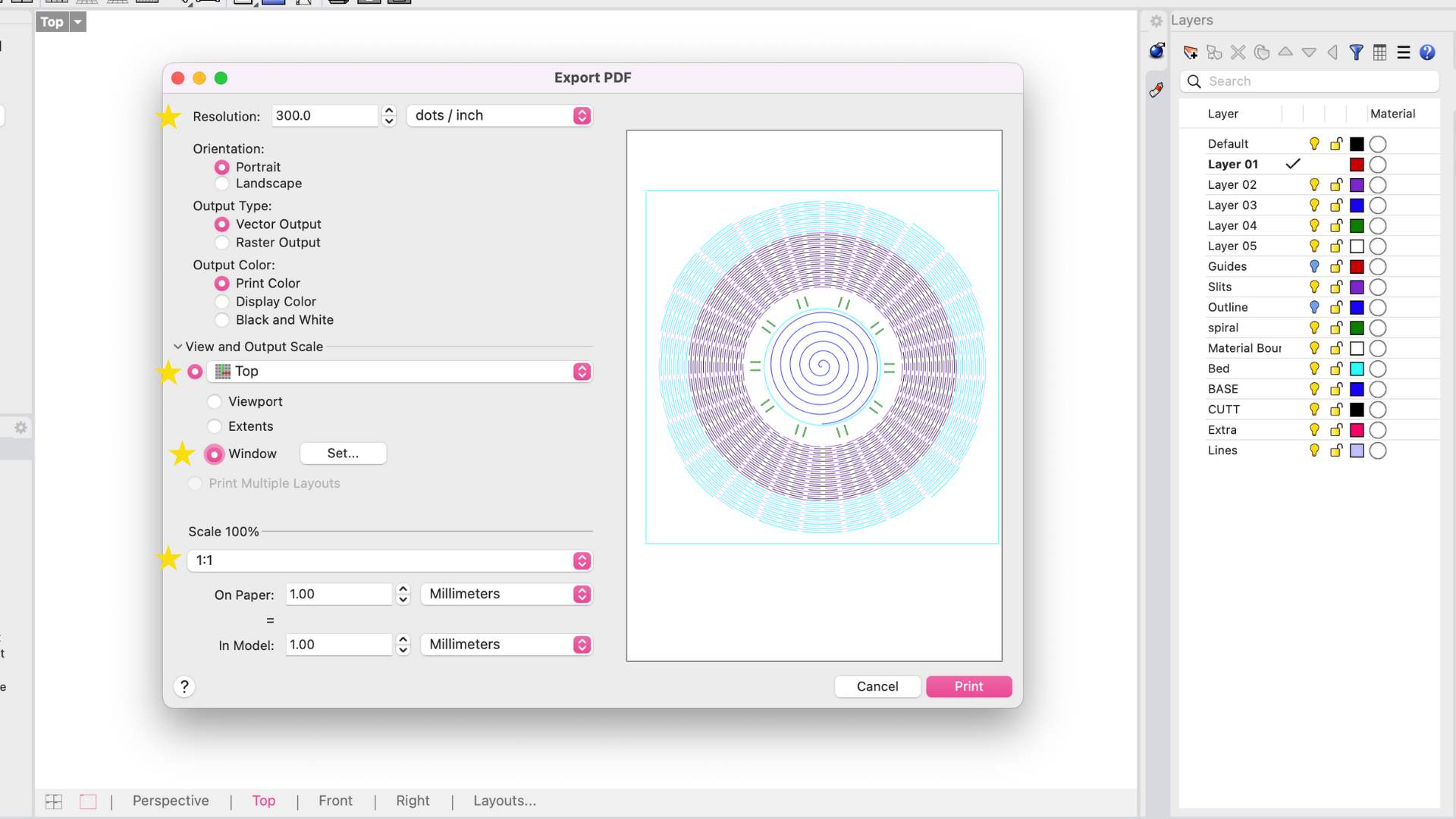This screenshot has width=1456, height=819.
Task: Open the Layers hamburger menu icon
Action: [x=1403, y=52]
